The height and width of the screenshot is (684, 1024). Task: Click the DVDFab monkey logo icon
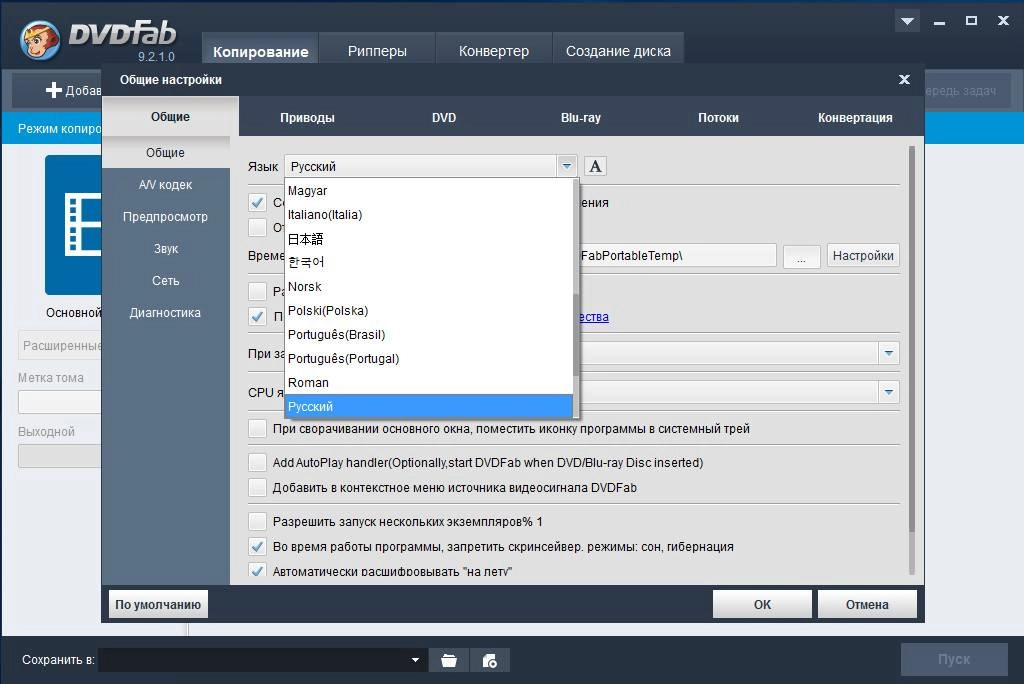click(x=40, y=39)
